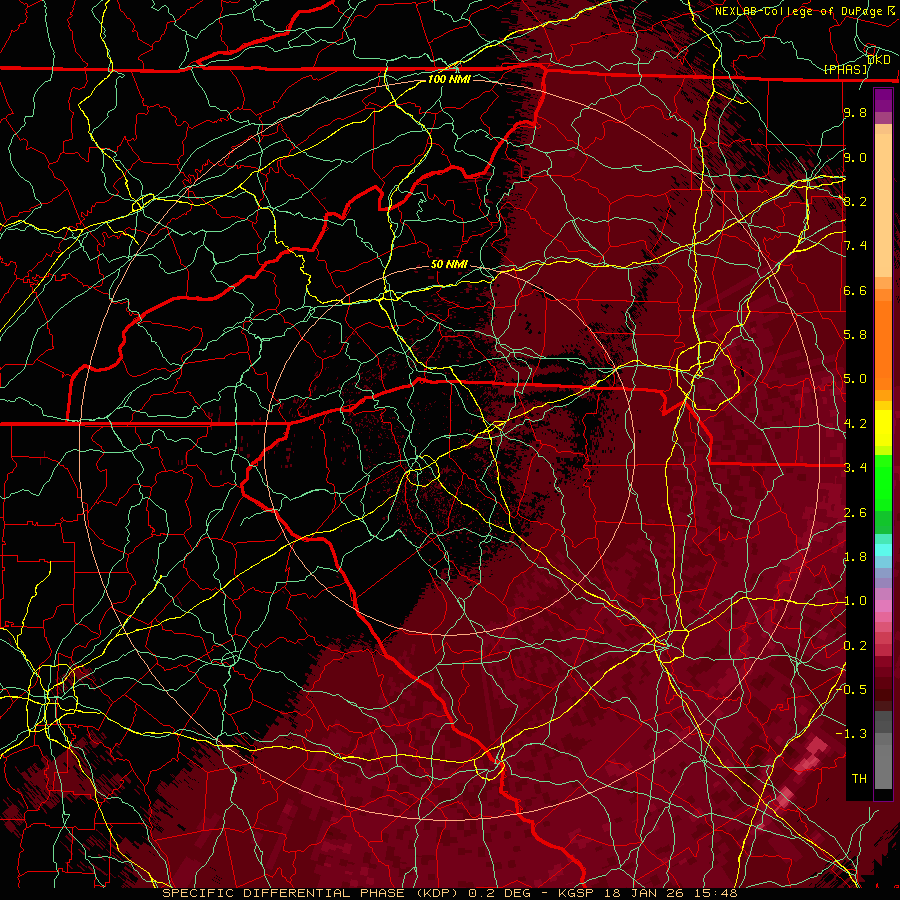Click the 9.8 value on the color scale

[x=855, y=112]
